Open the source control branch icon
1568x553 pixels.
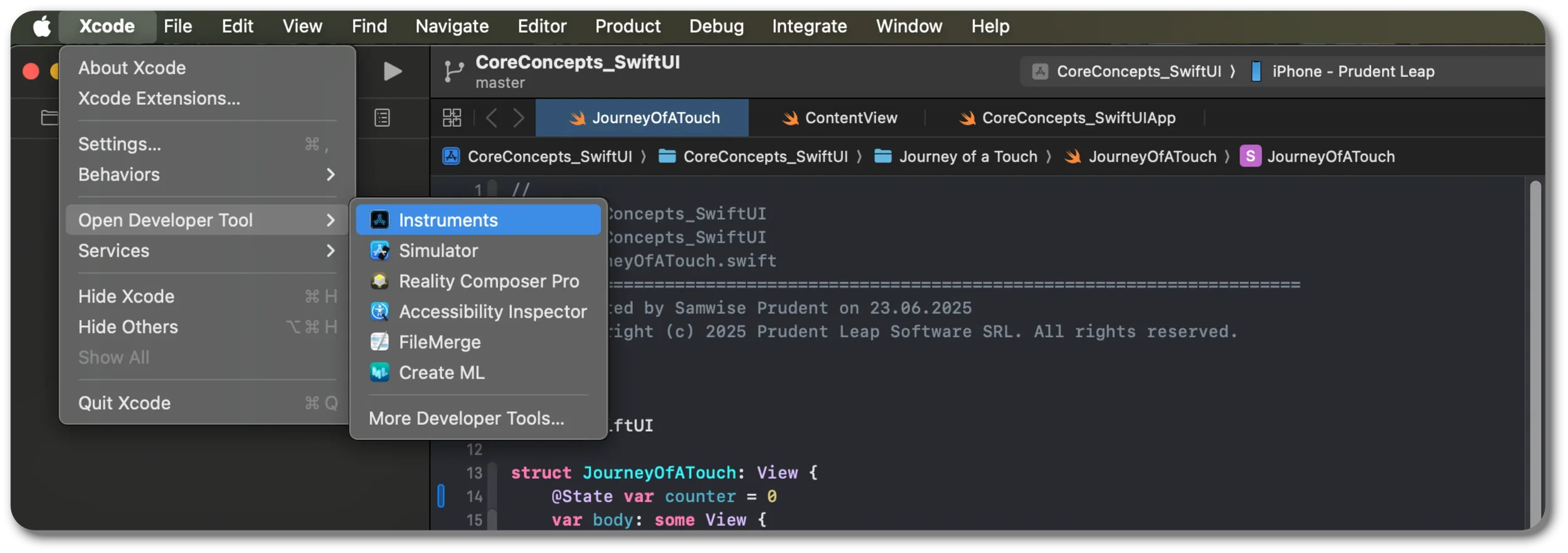(x=453, y=72)
